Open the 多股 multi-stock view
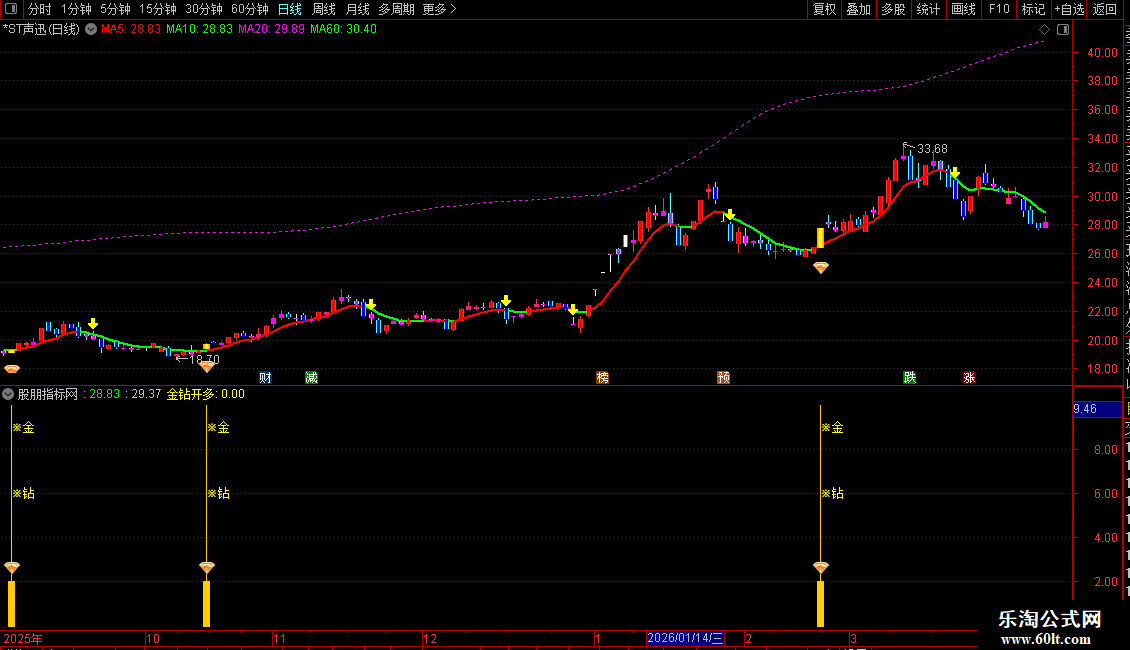 coord(894,9)
